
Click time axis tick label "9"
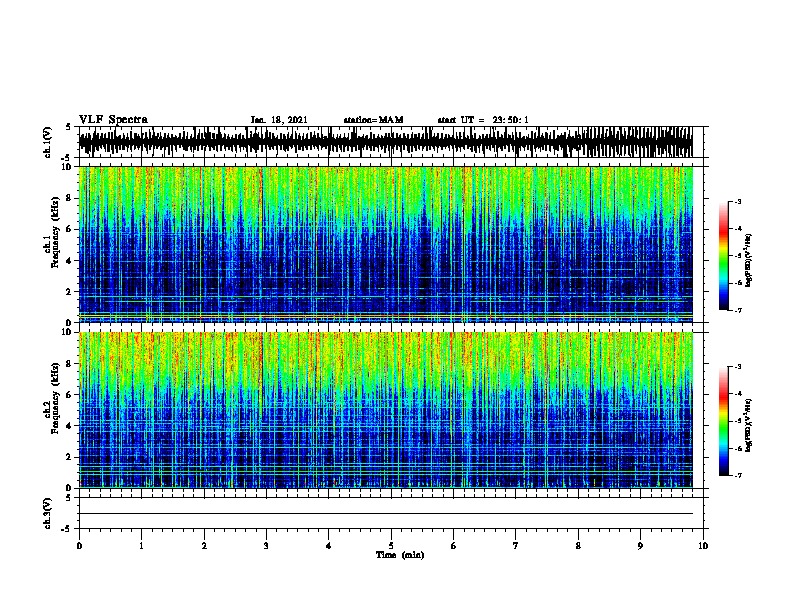[x=640, y=546]
